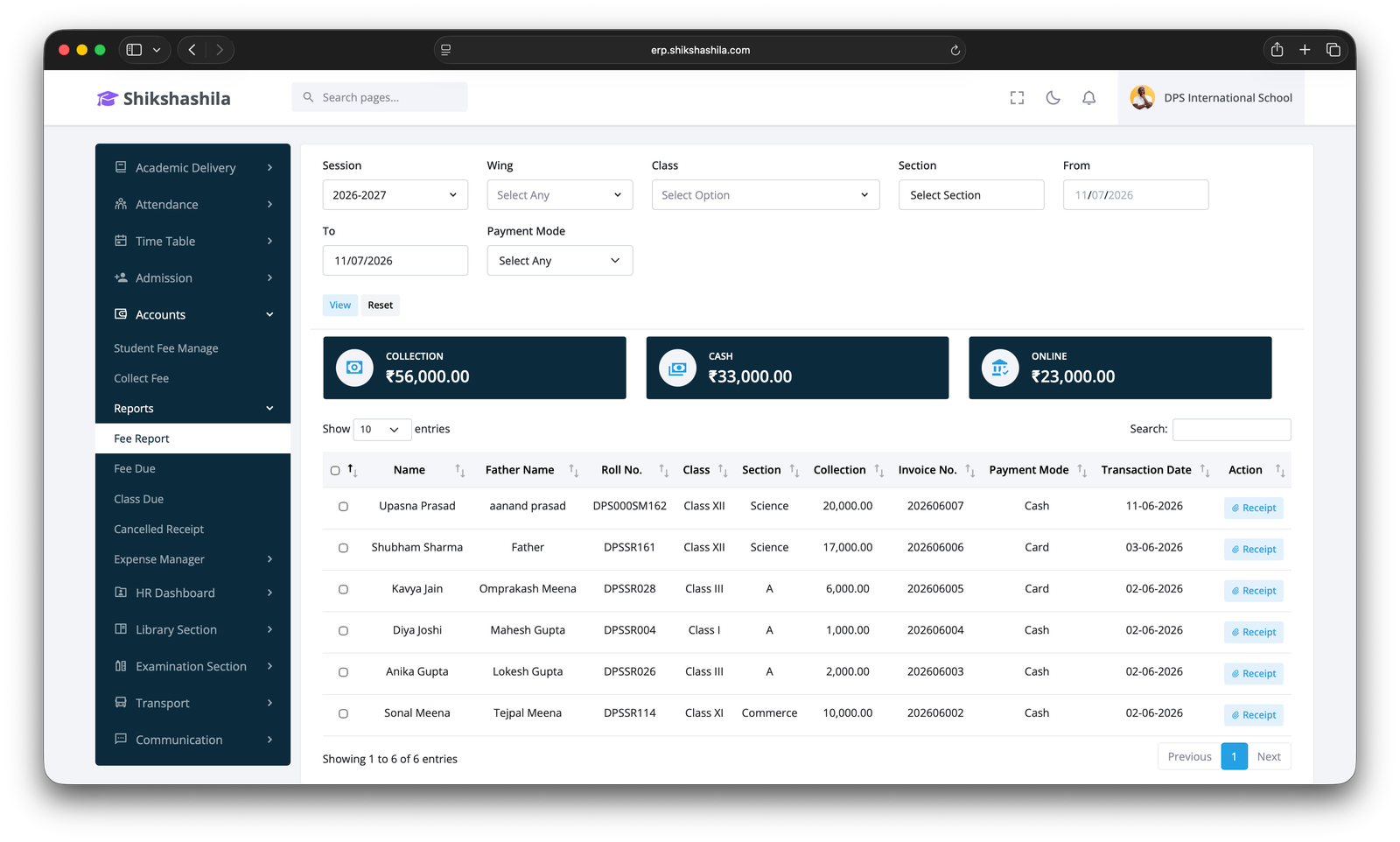This screenshot has height=842, width=1400.
Task: Go to the Next page button
Action: 1269,756
